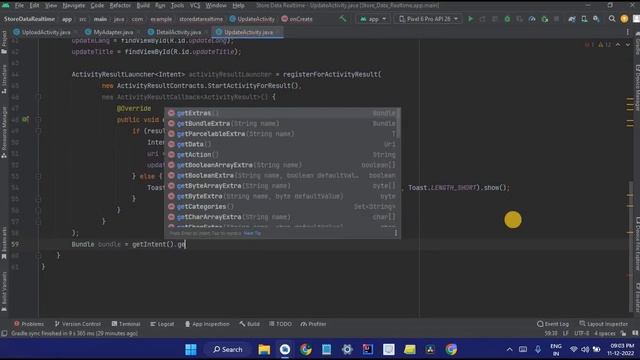640x360 pixels.
Task: Open Device Manager toolbar icon
Action: [584, 19]
